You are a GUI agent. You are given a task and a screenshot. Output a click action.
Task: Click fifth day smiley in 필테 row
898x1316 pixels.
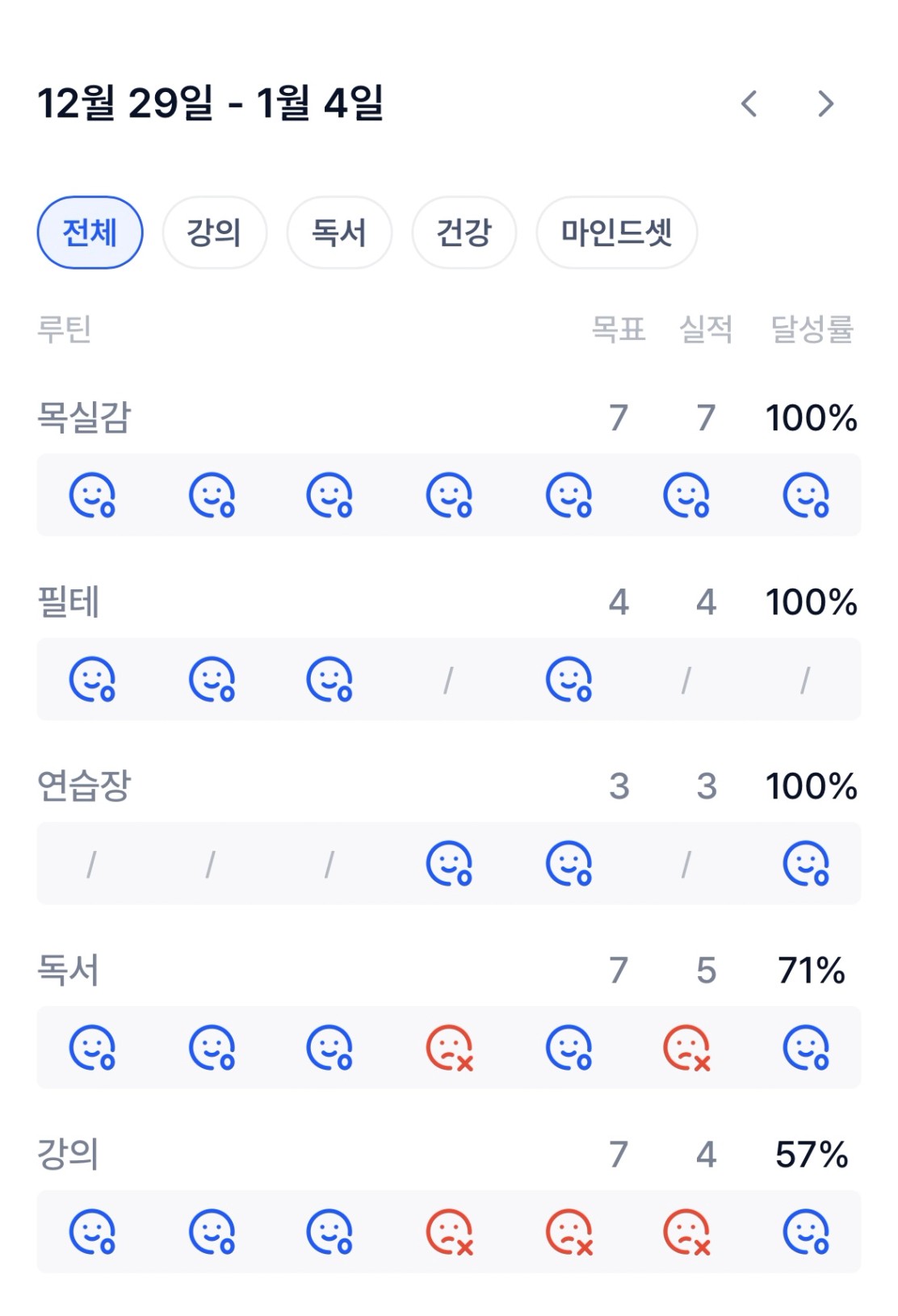[569, 680]
